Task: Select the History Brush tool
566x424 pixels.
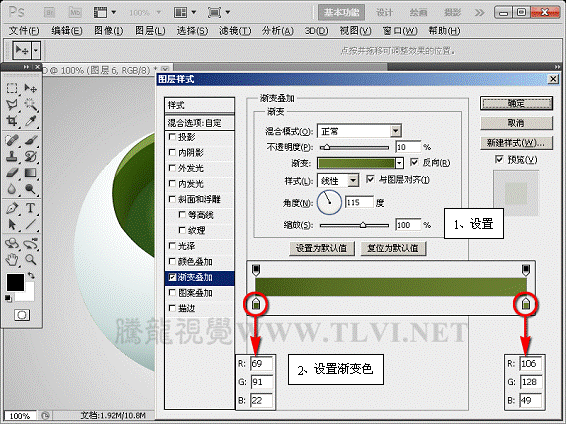Action: click(x=31, y=156)
